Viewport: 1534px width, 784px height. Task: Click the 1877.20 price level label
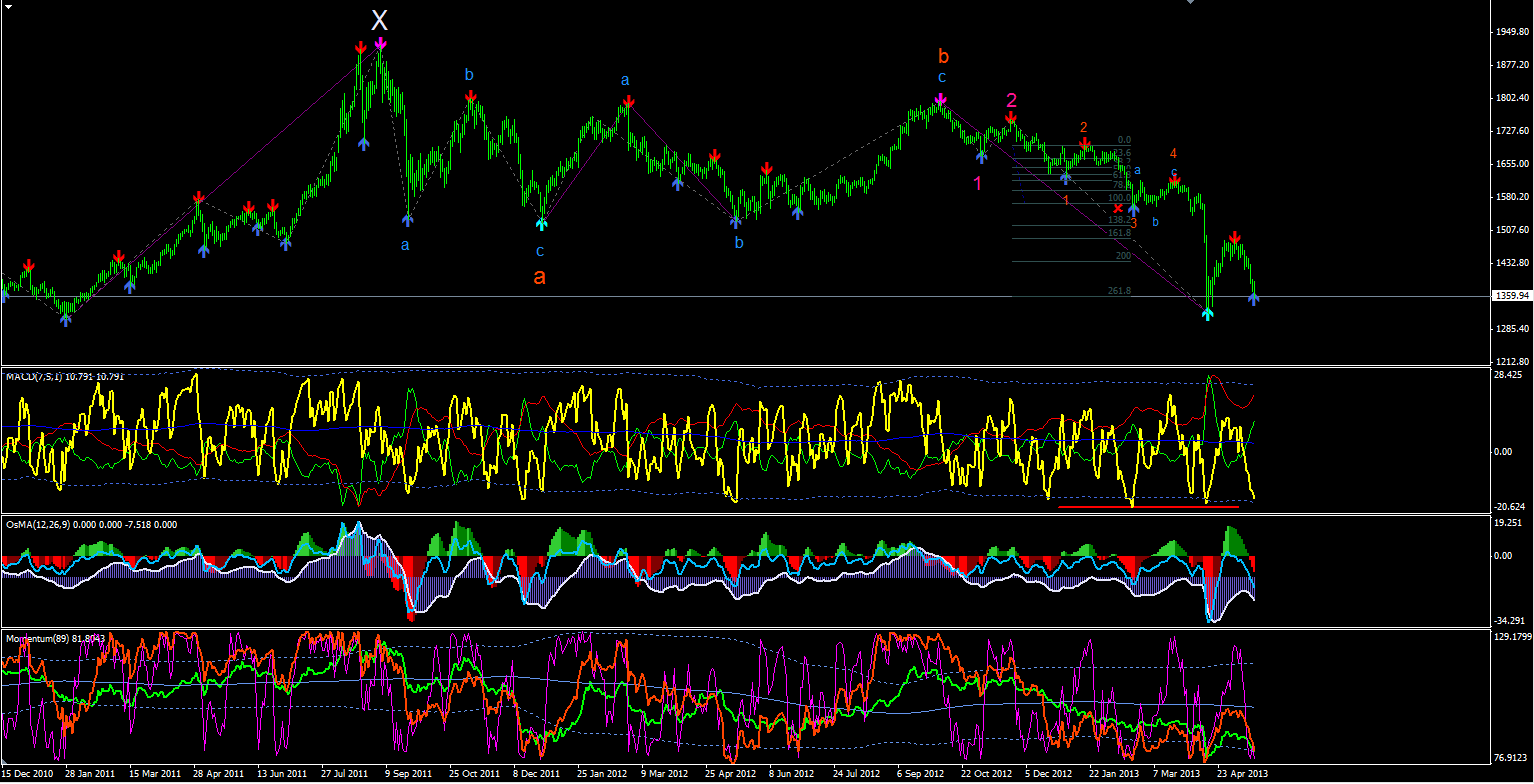(x=1511, y=65)
